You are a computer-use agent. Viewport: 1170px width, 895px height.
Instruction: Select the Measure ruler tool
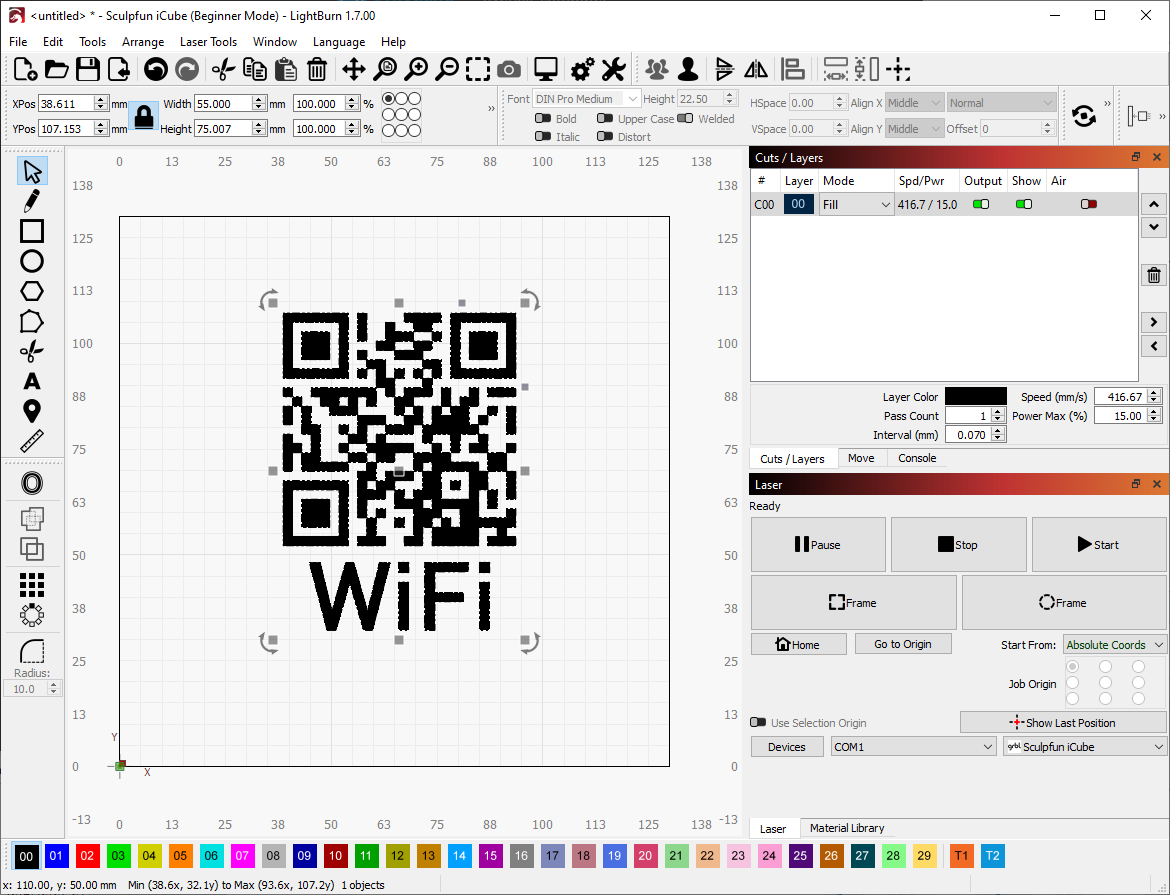[x=32, y=441]
